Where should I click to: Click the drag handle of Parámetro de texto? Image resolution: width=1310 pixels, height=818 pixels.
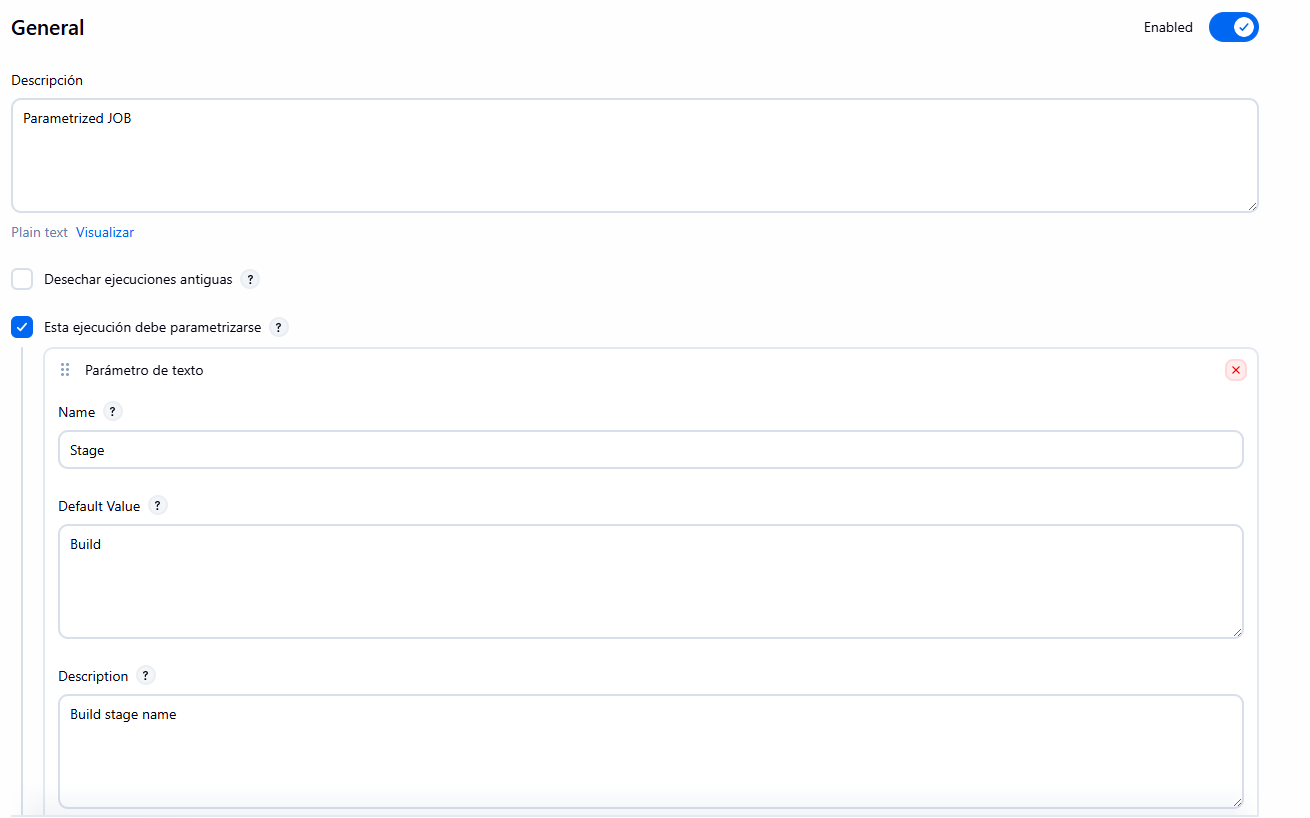tap(65, 370)
